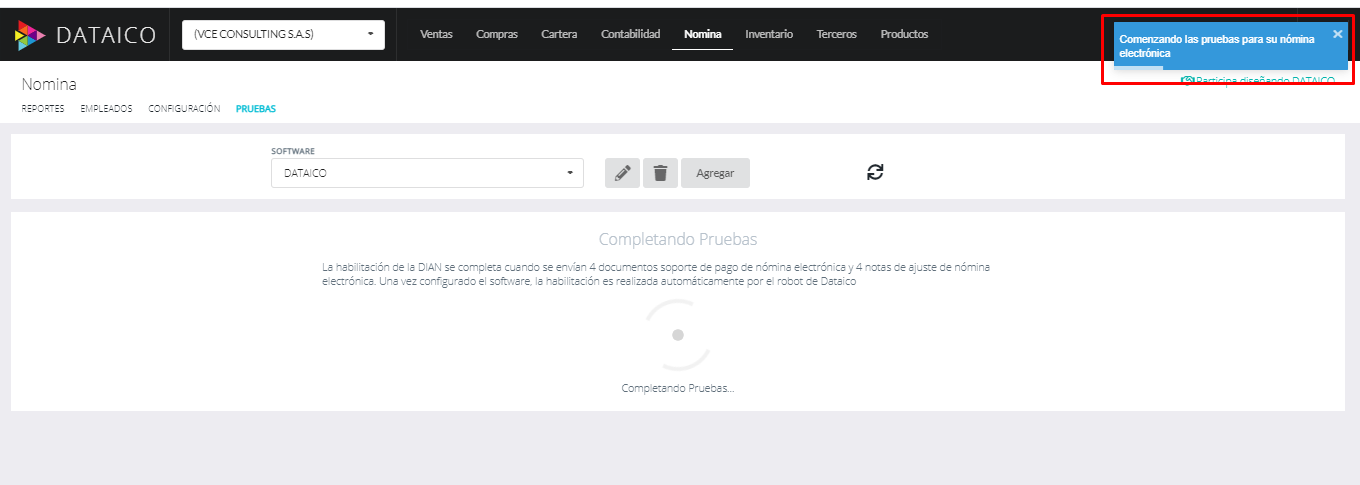Go to the Cartera menu
This screenshot has width=1360, height=485.
tap(559, 34)
